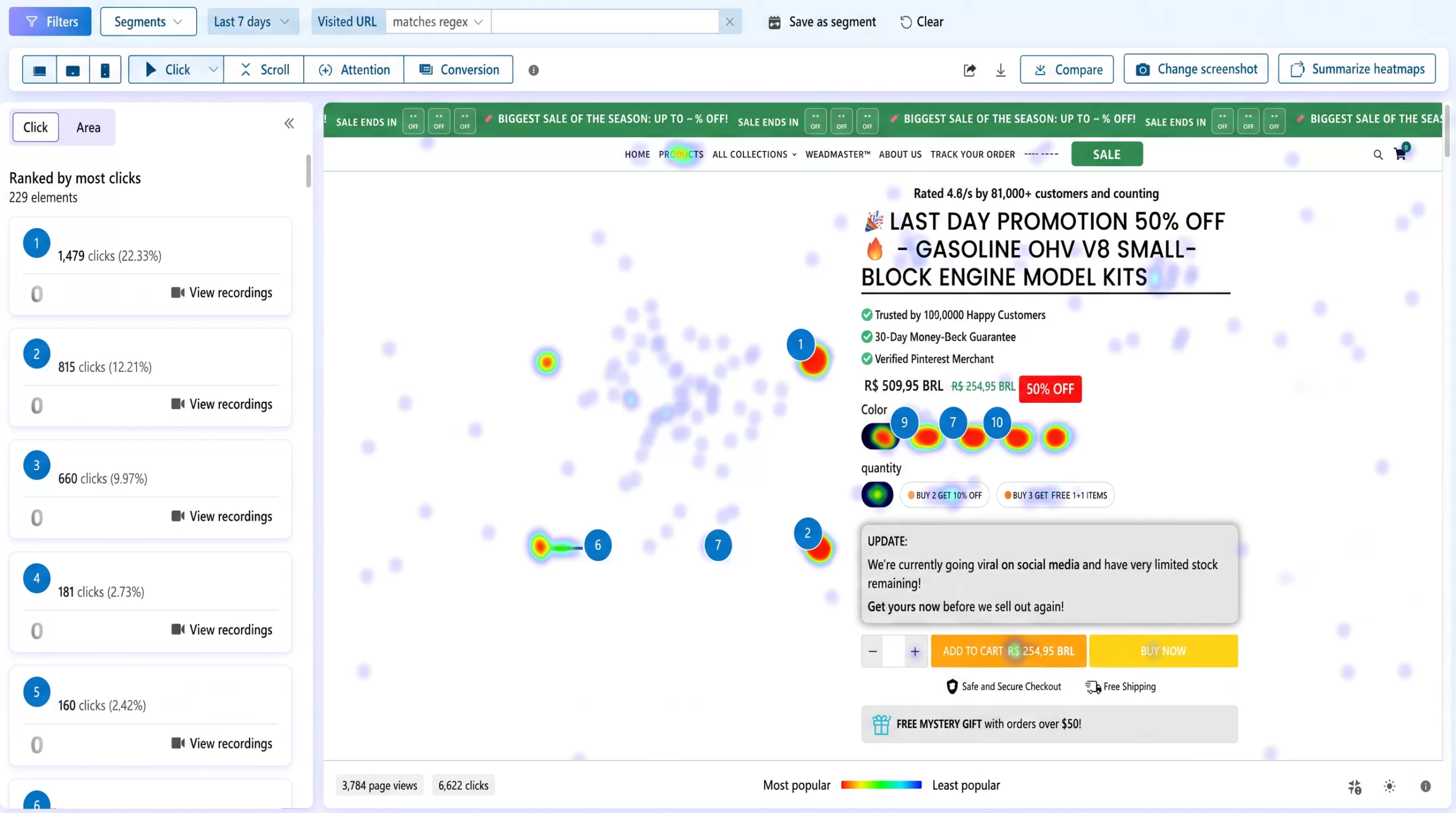Click the Most popular heatmap color legend
Screen dimensions: 1456x813
click(x=881, y=785)
